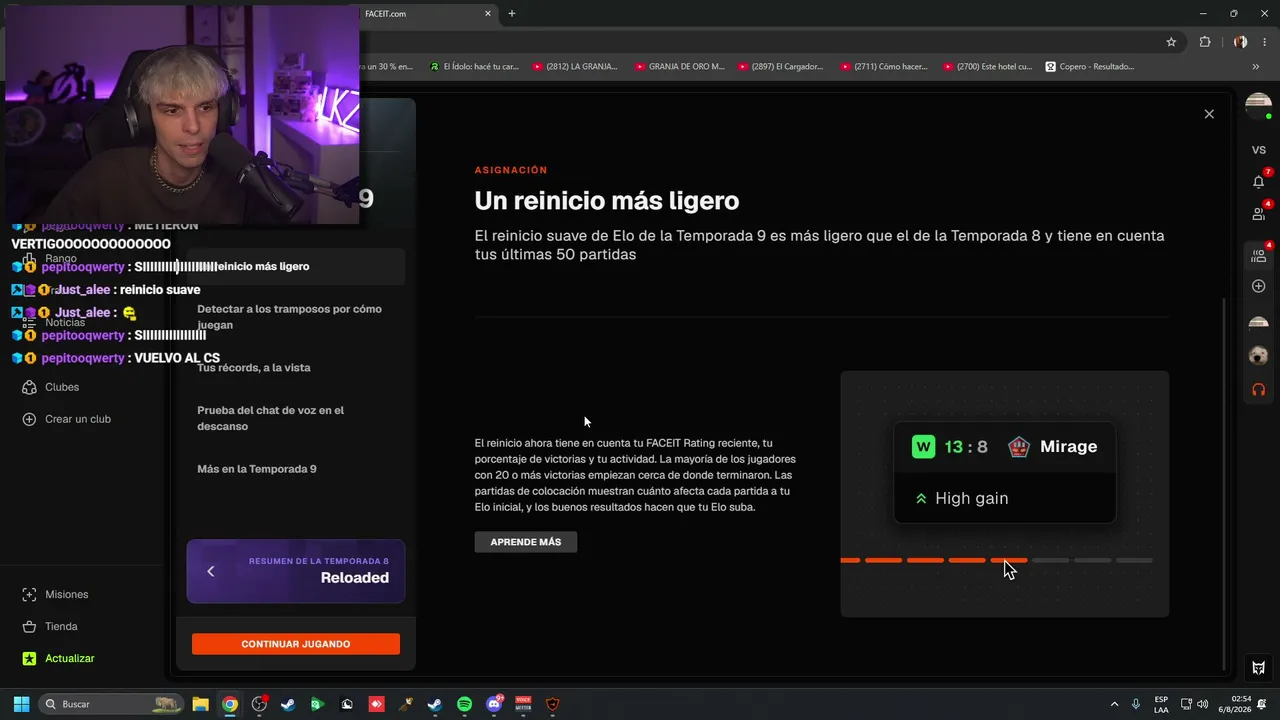1280x720 pixels.
Task: Open the FACEIT icon at sidebar bottom
Action: coord(1259,668)
